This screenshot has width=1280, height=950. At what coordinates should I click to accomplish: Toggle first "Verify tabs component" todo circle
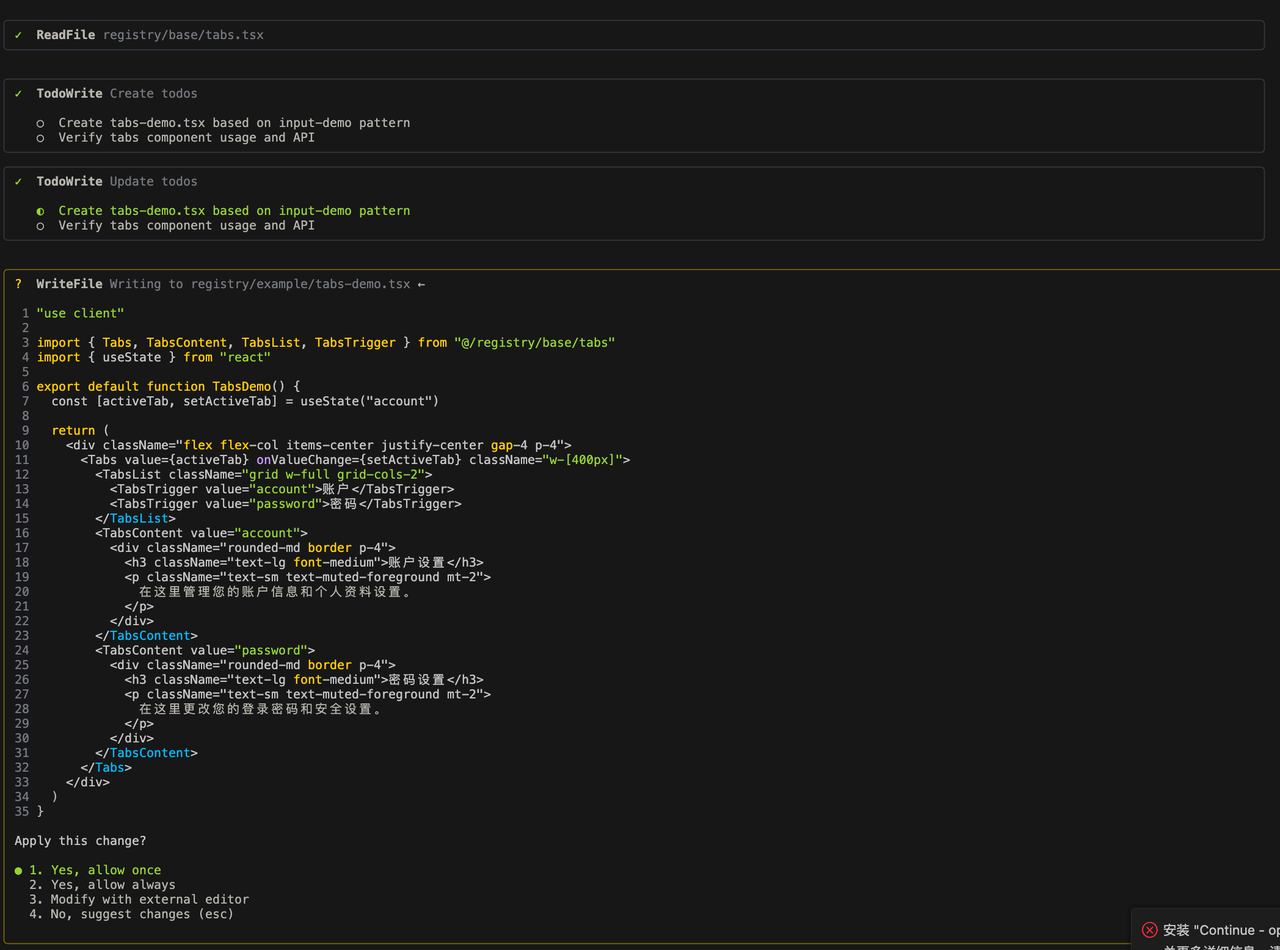tap(40, 138)
